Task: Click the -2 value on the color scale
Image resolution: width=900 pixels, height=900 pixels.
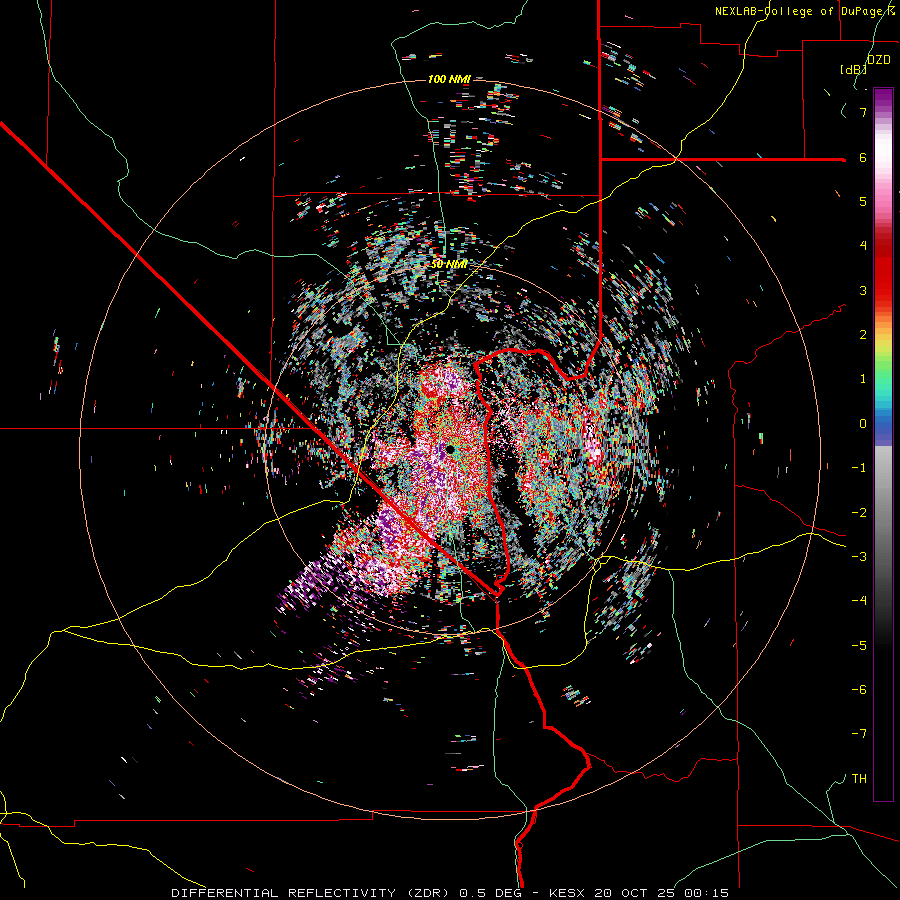Action: pyautogui.click(x=859, y=512)
